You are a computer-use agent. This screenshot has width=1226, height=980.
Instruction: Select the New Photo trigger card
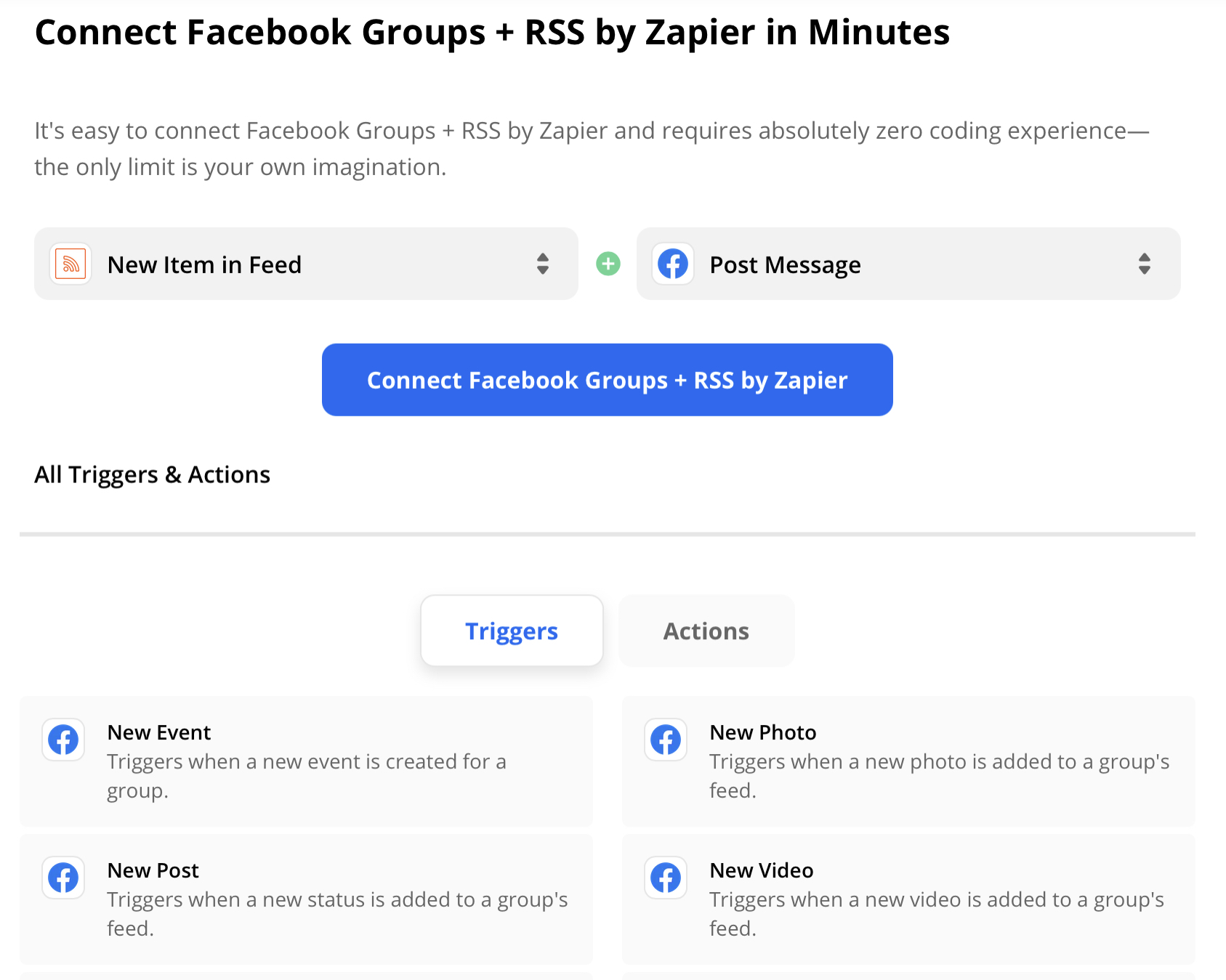coord(908,761)
